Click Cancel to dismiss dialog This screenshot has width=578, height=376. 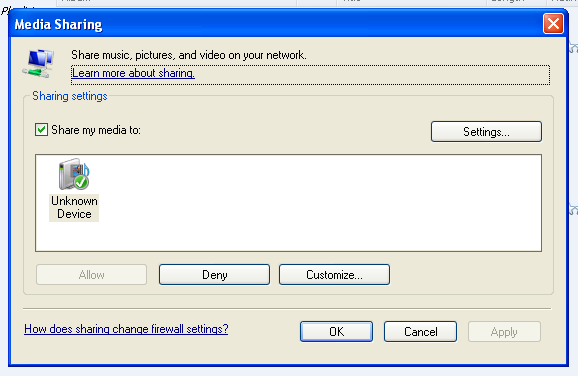point(421,331)
